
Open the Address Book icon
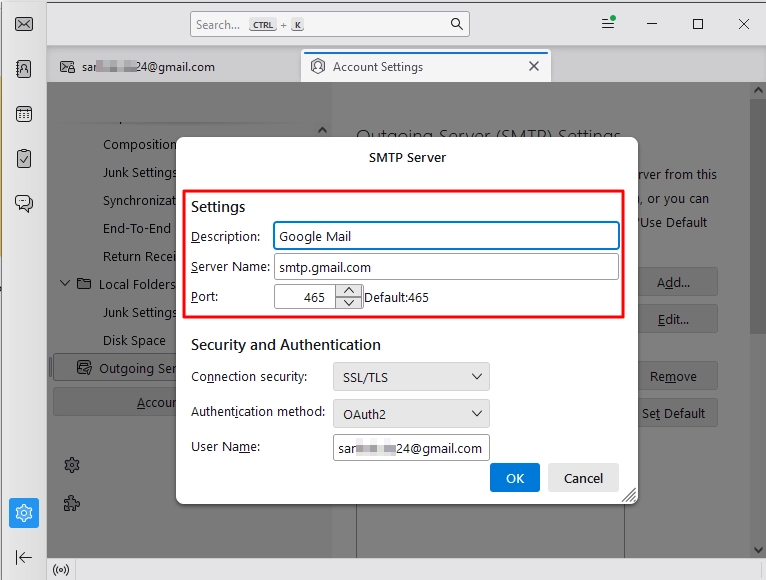coord(24,69)
